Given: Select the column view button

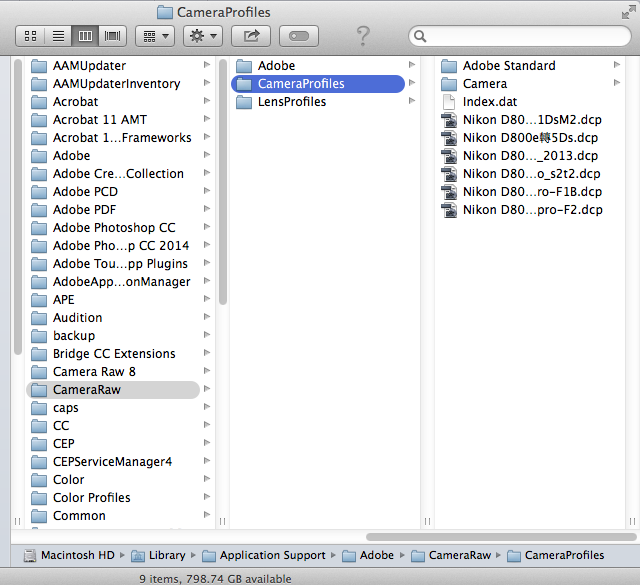Looking at the screenshot, I should (x=85, y=36).
